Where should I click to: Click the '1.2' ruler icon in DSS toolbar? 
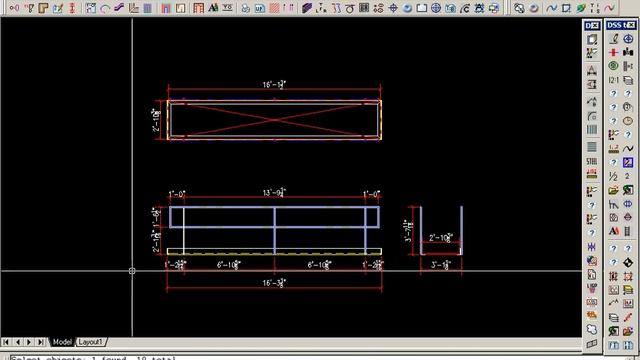pos(613,149)
